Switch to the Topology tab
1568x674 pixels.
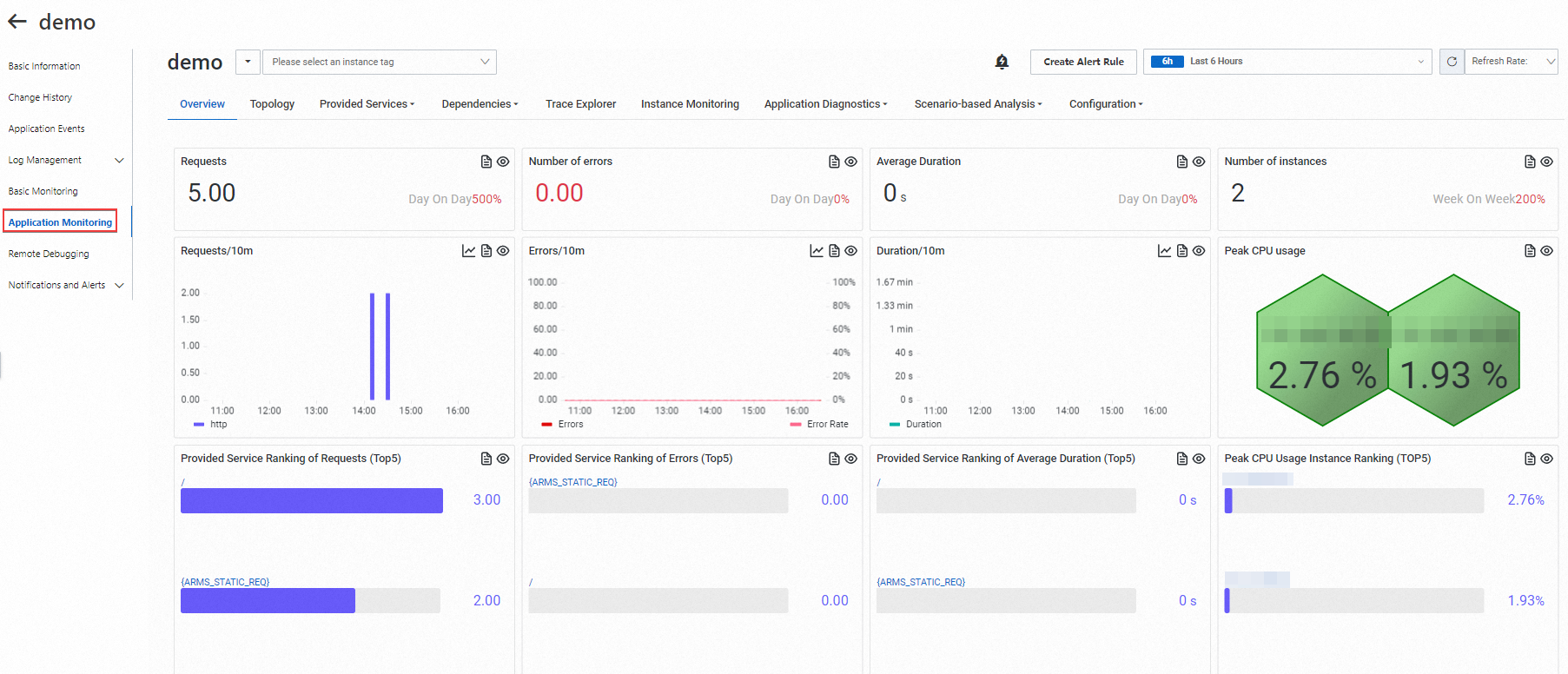point(272,104)
